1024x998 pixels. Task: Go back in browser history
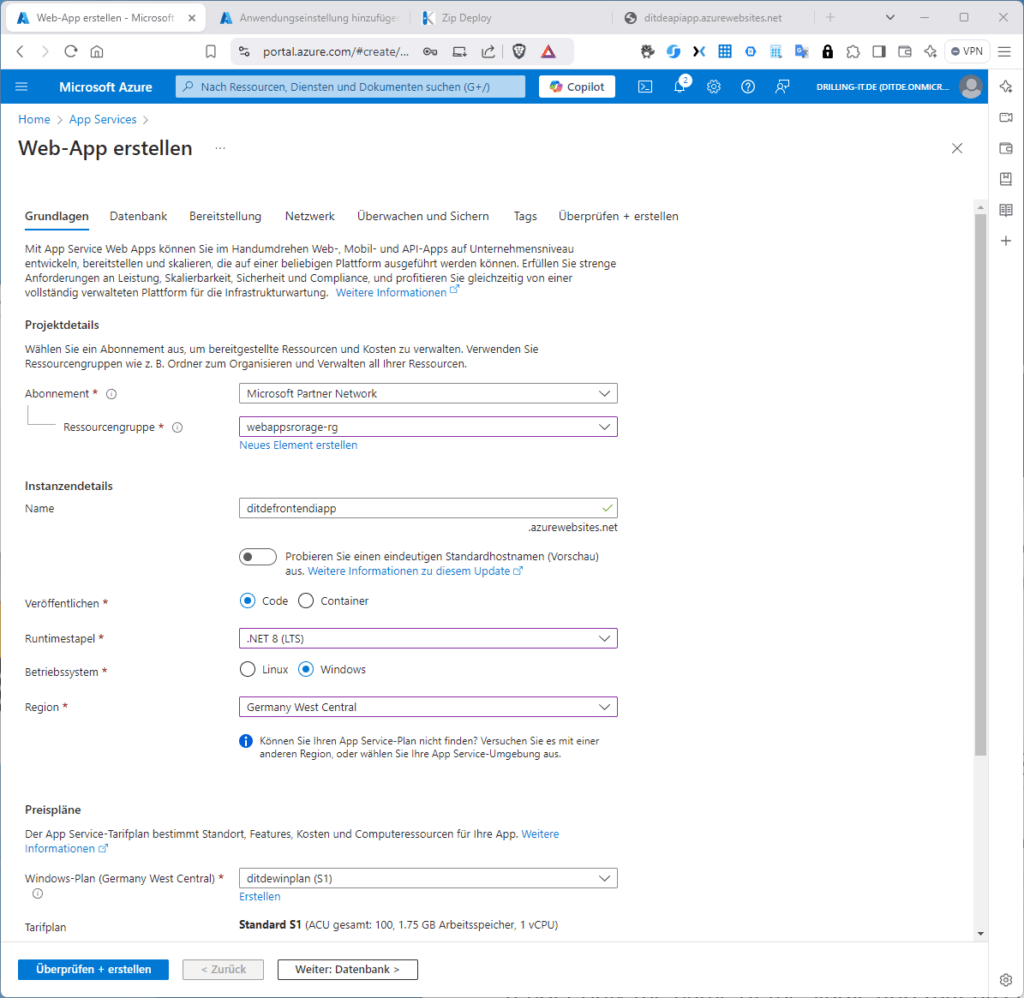coord(20,52)
